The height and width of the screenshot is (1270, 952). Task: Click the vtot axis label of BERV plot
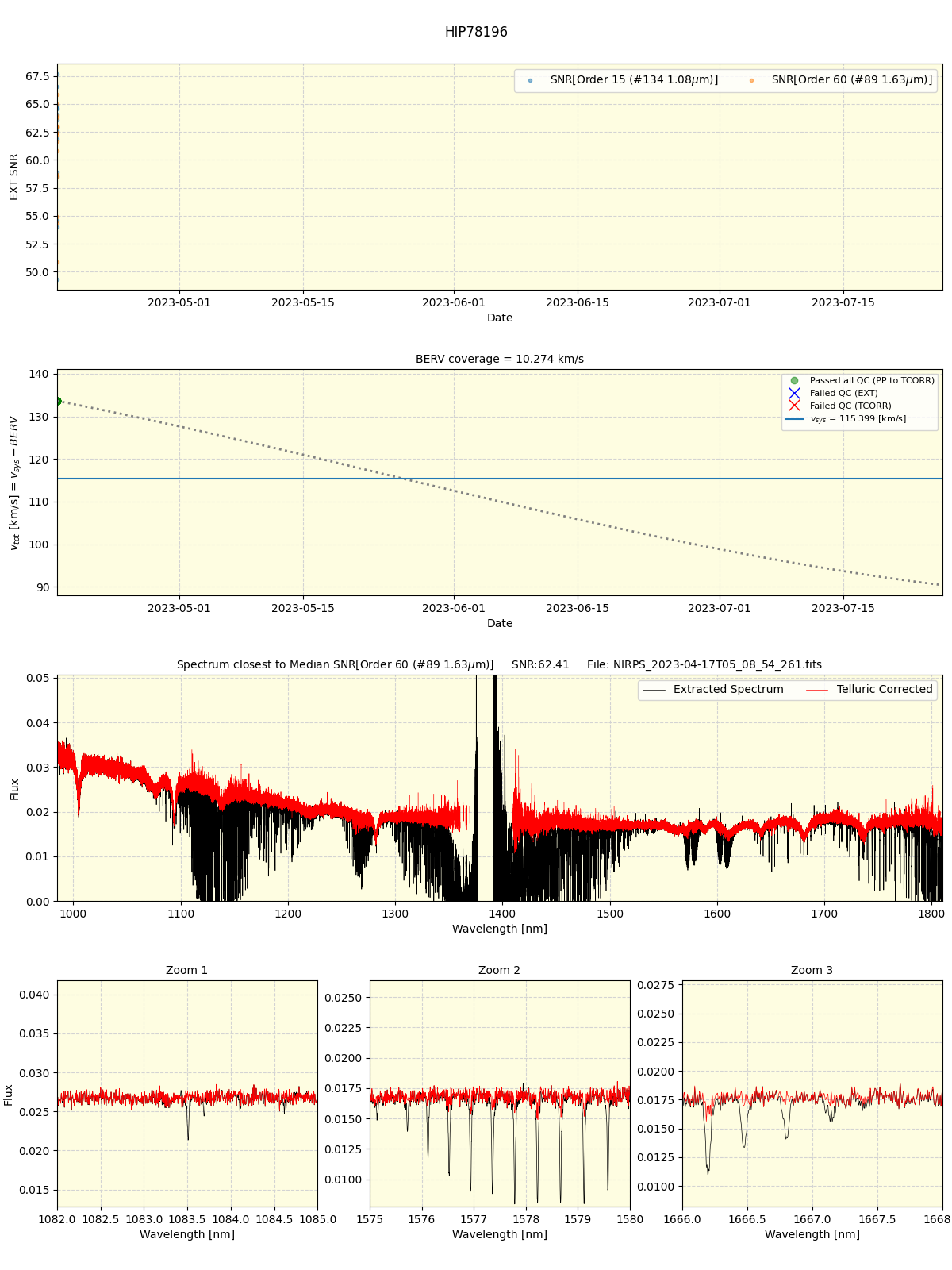click(x=13, y=483)
